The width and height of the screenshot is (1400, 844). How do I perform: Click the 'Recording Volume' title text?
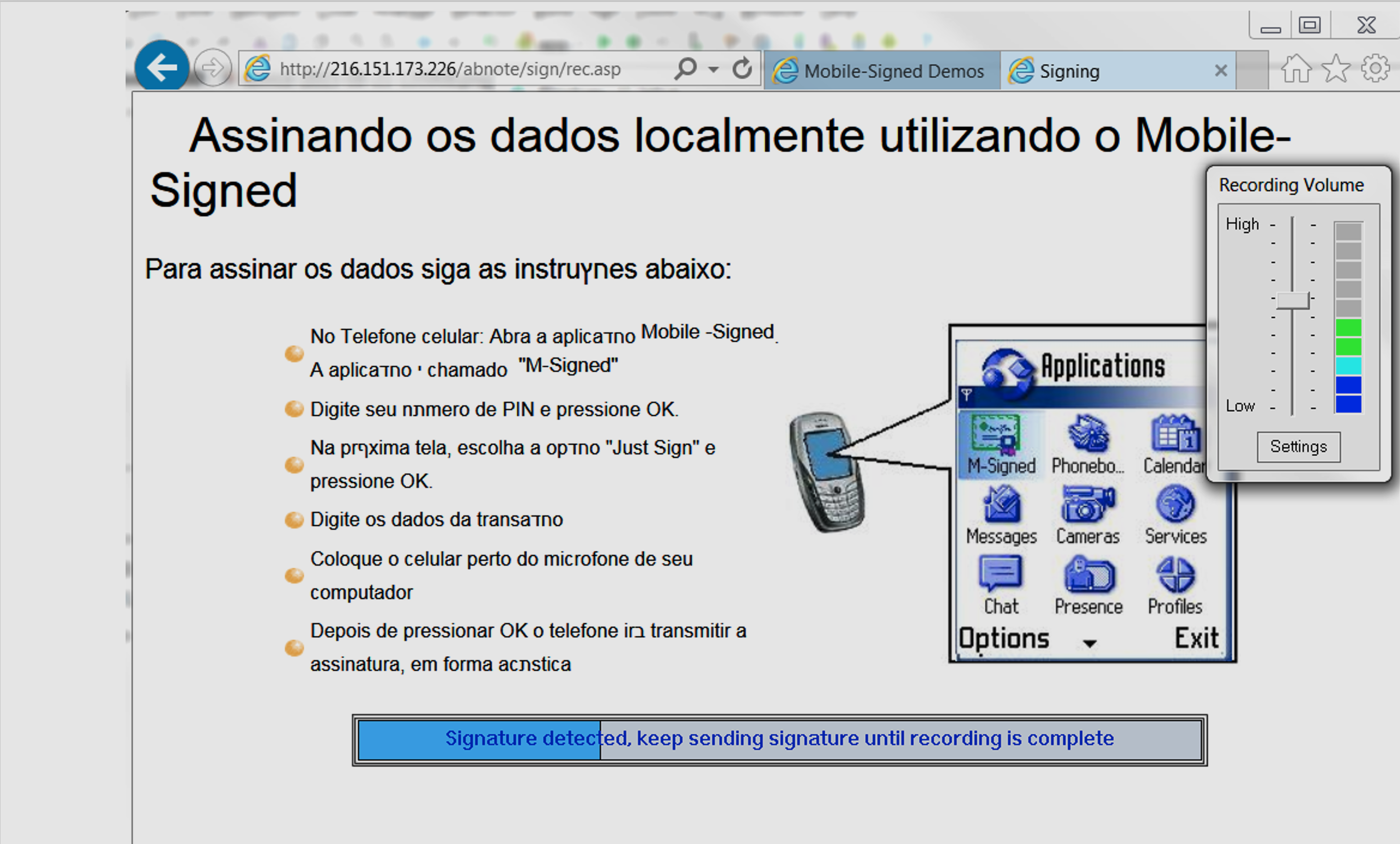click(1291, 184)
